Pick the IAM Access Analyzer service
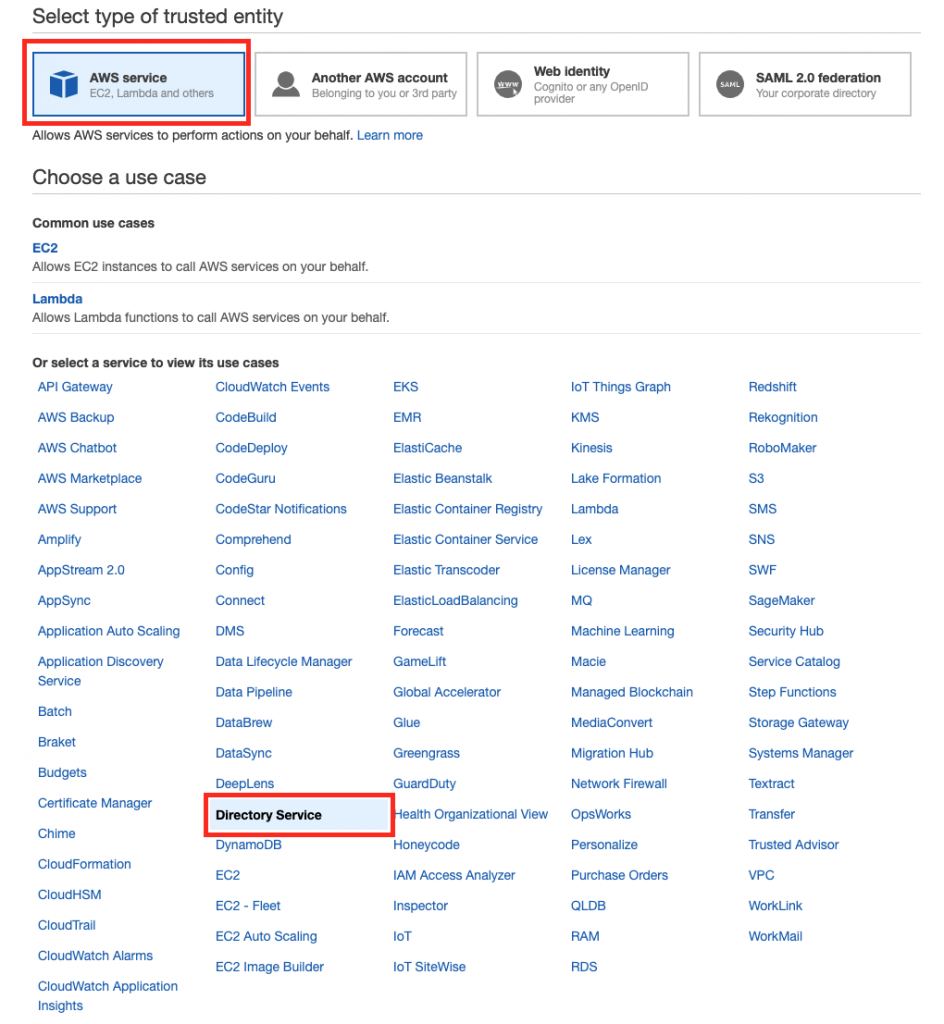This screenshot has width=944, height=1024. [454, 876]
